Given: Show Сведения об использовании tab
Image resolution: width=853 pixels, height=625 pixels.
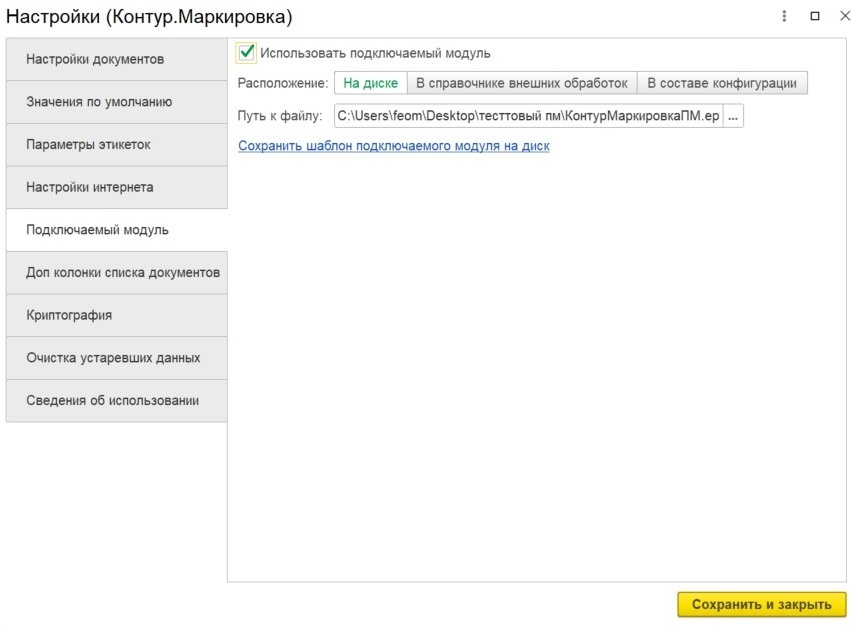Looking at the screenshot, I should (x=116, y=401).
